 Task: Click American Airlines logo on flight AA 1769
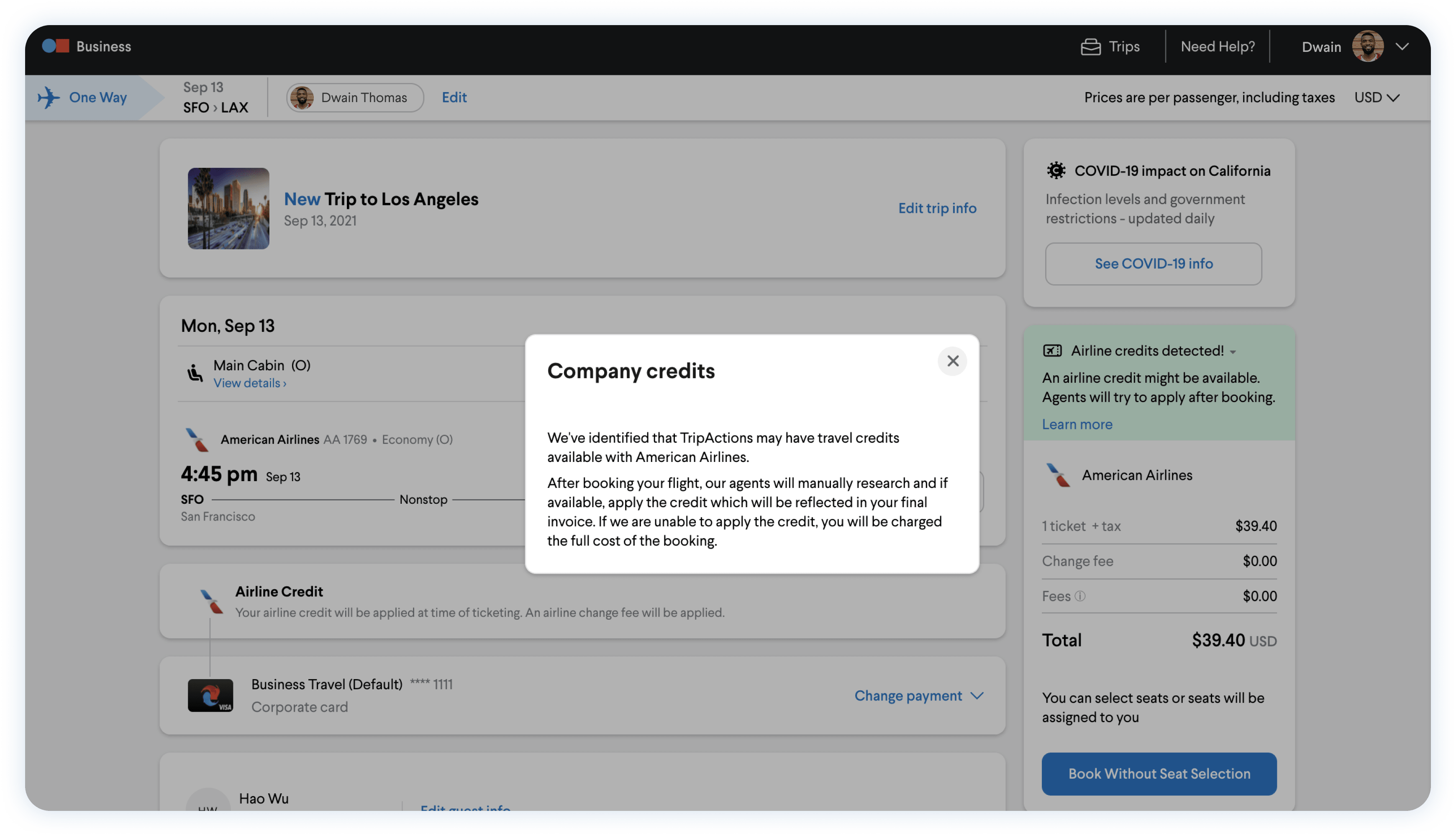[x=197, y=440]
